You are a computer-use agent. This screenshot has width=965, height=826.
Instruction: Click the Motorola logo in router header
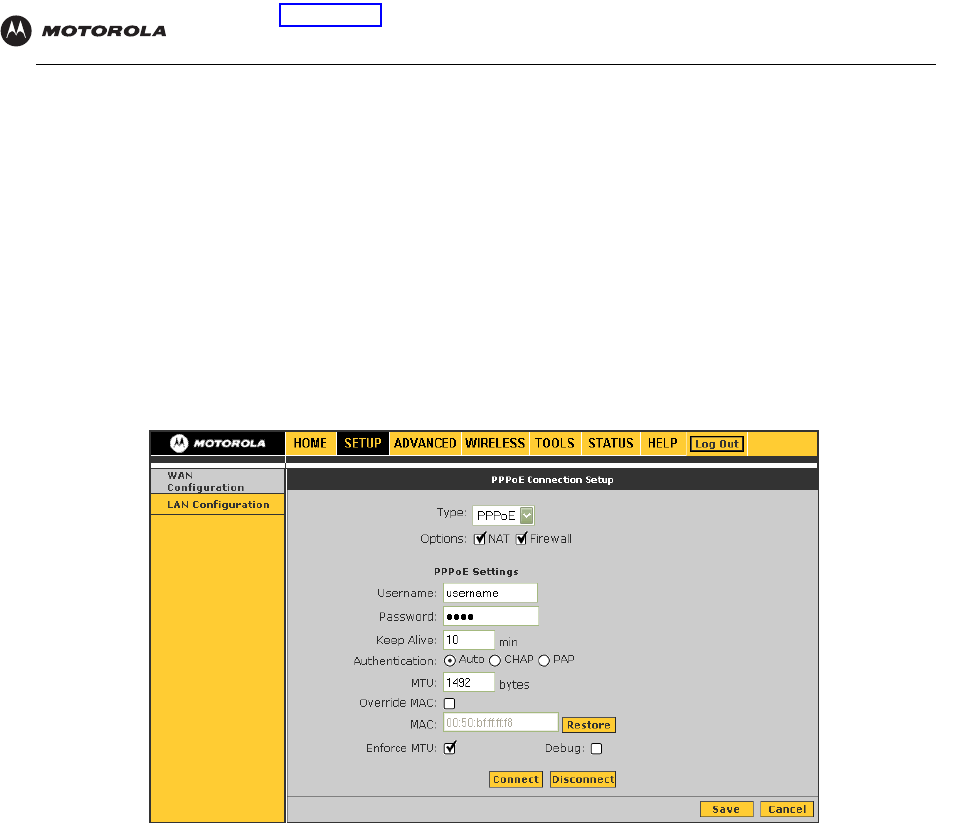tap(217, 443)
